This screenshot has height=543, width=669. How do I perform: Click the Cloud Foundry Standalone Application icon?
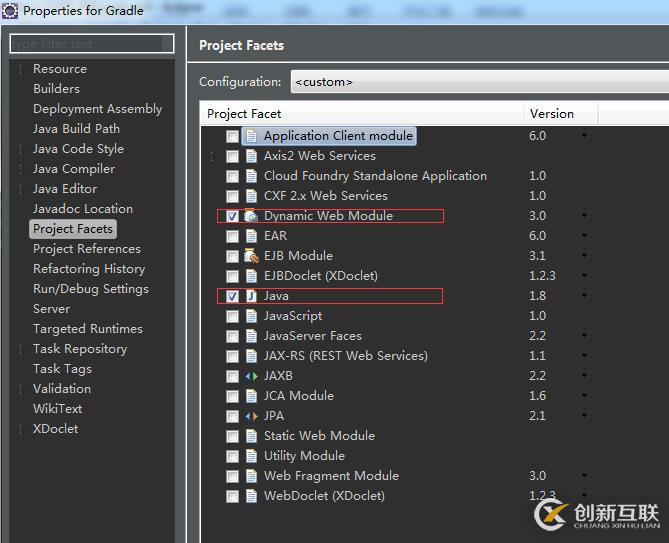(x=251, y=176)
